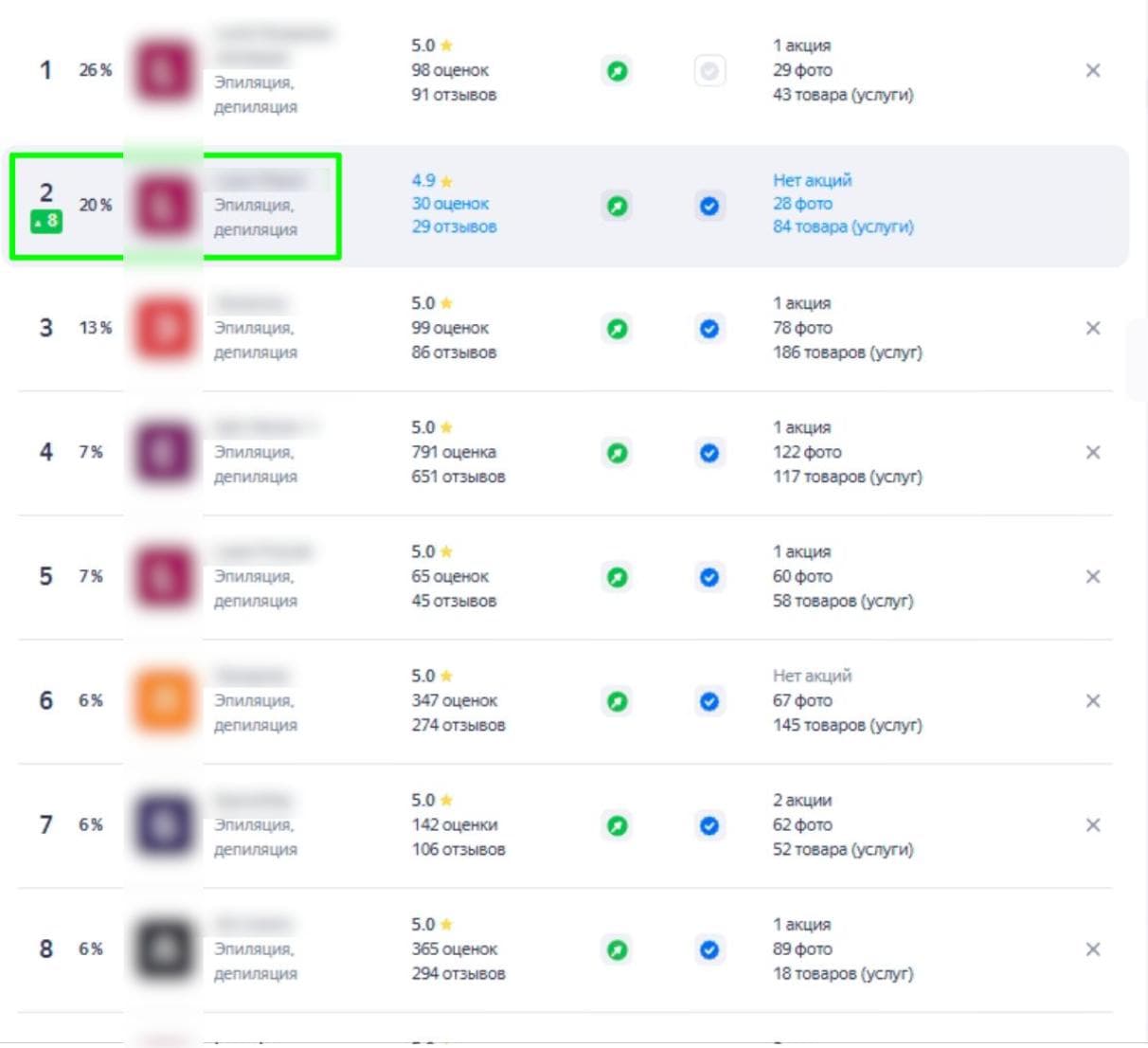The height and width of the screenshot is (1048, 1148).
Task: Open "29 отзывов" link in row 2
Action: pos(454,226)
